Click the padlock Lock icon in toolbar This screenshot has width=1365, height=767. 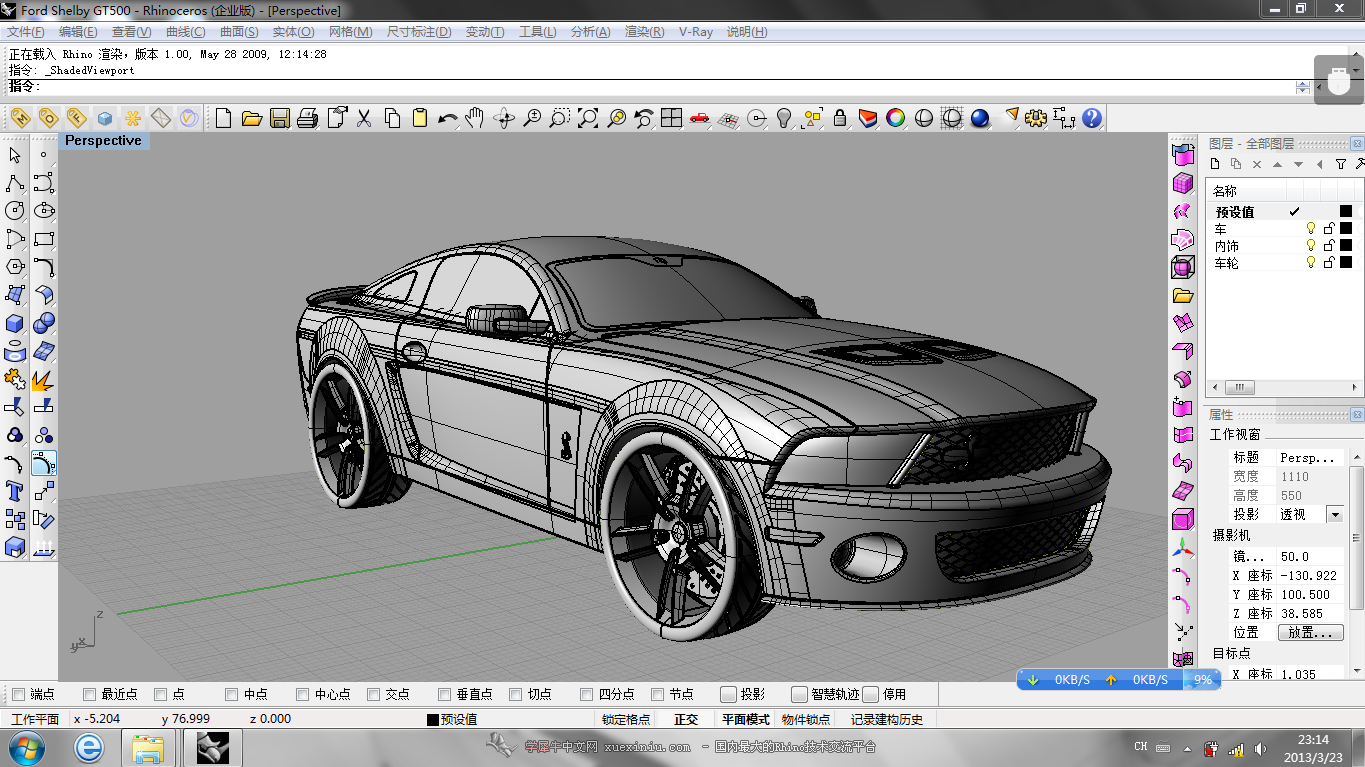[840, 118]
